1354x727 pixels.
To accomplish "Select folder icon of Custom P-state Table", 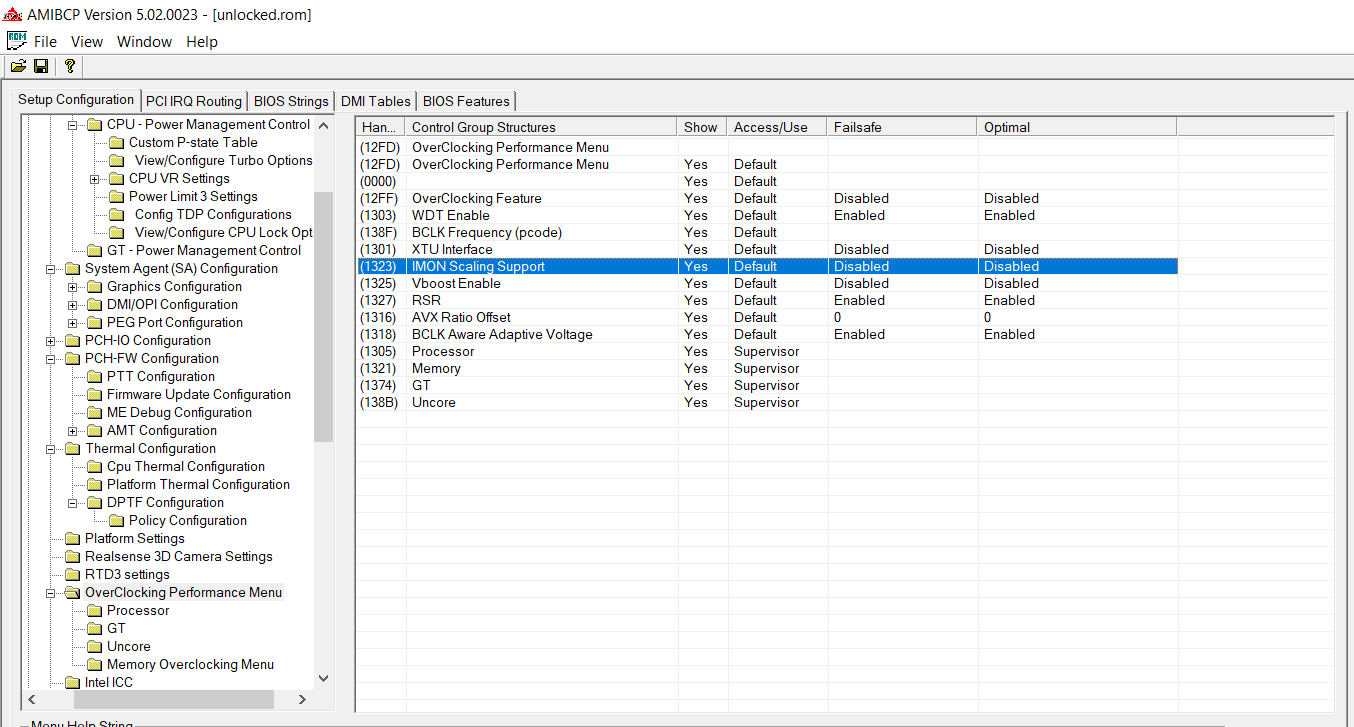I will click(x=116, y=142).
